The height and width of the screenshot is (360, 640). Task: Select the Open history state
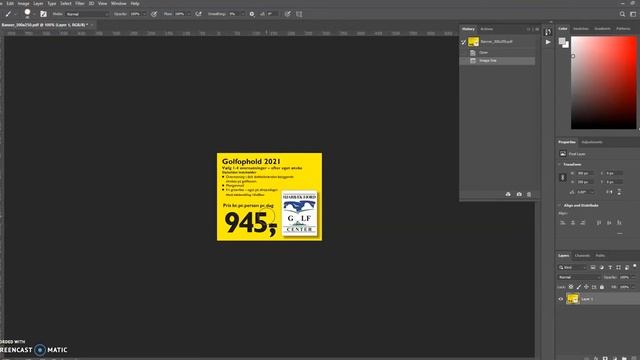(498, 52)
